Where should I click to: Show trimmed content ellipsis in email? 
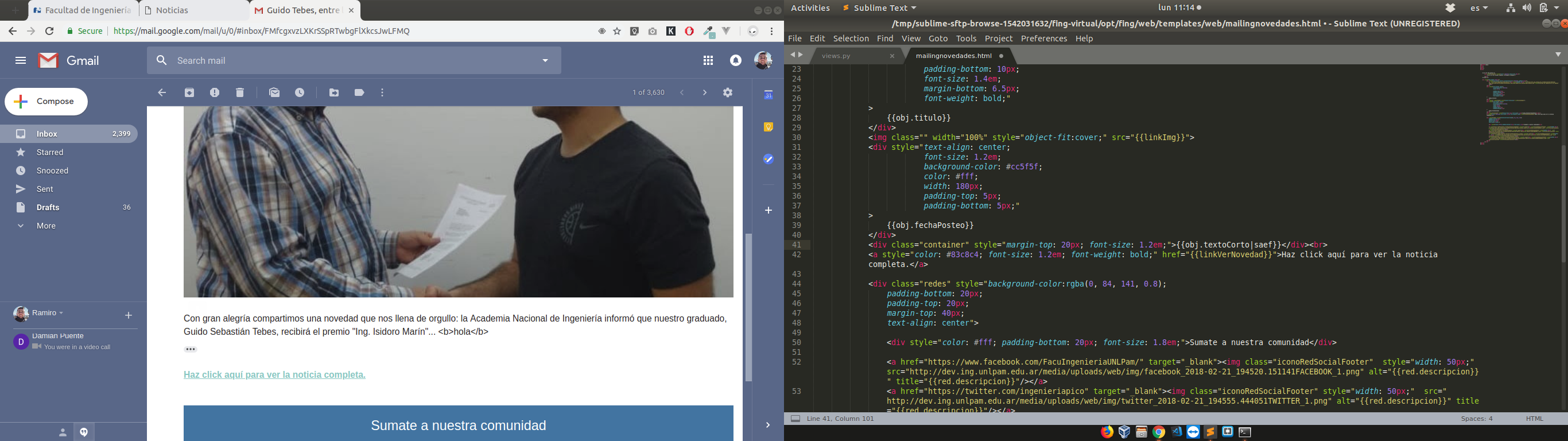point(191,350)
